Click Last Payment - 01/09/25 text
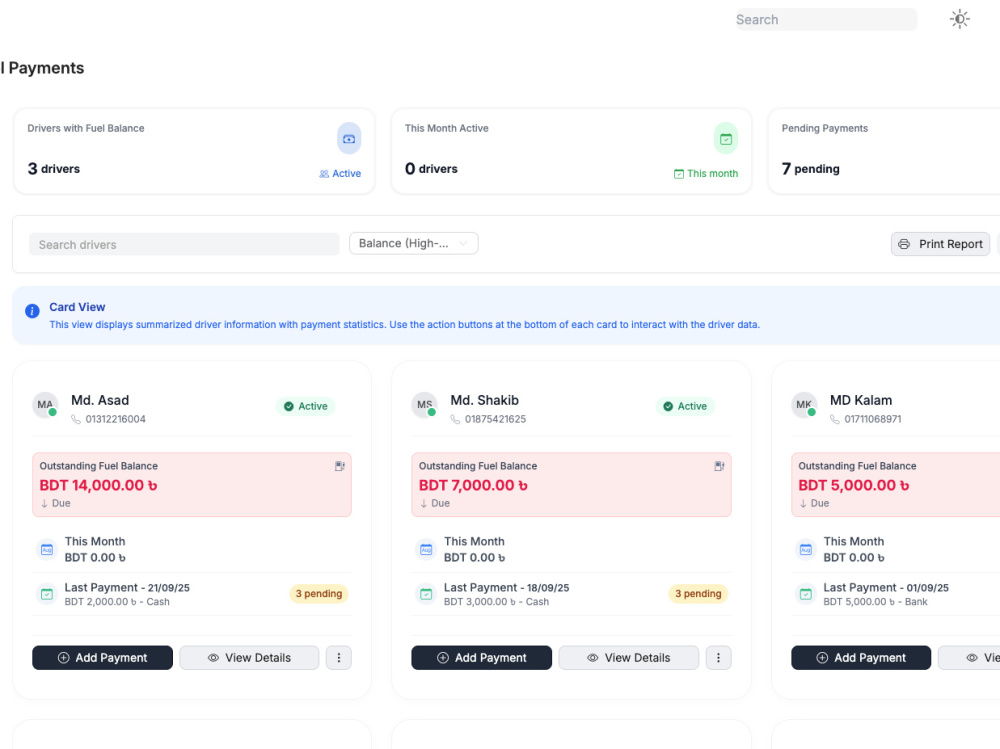Screen dimensions: 1000x749 (886, 588)
